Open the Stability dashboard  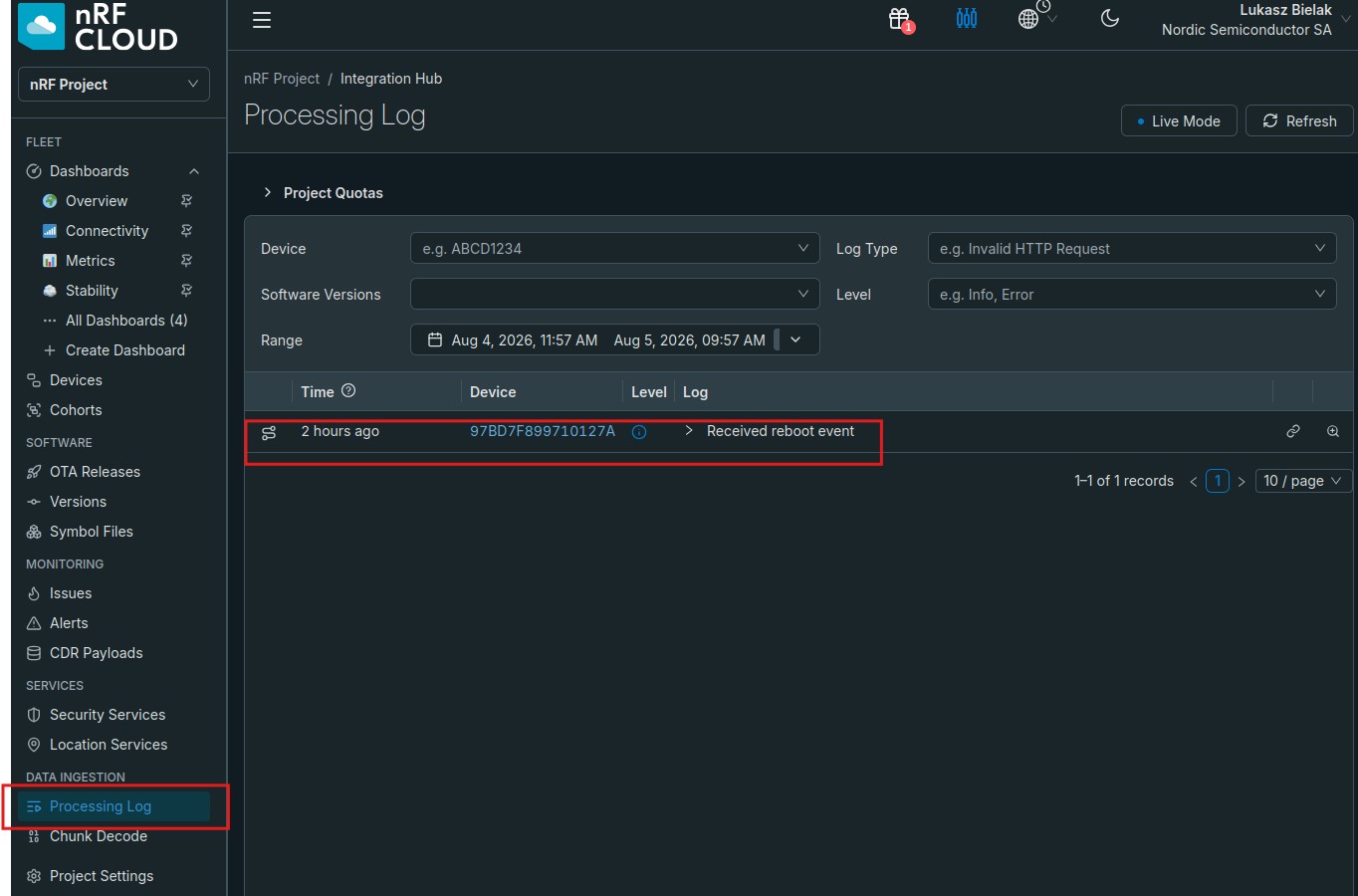tap(92, 291)
